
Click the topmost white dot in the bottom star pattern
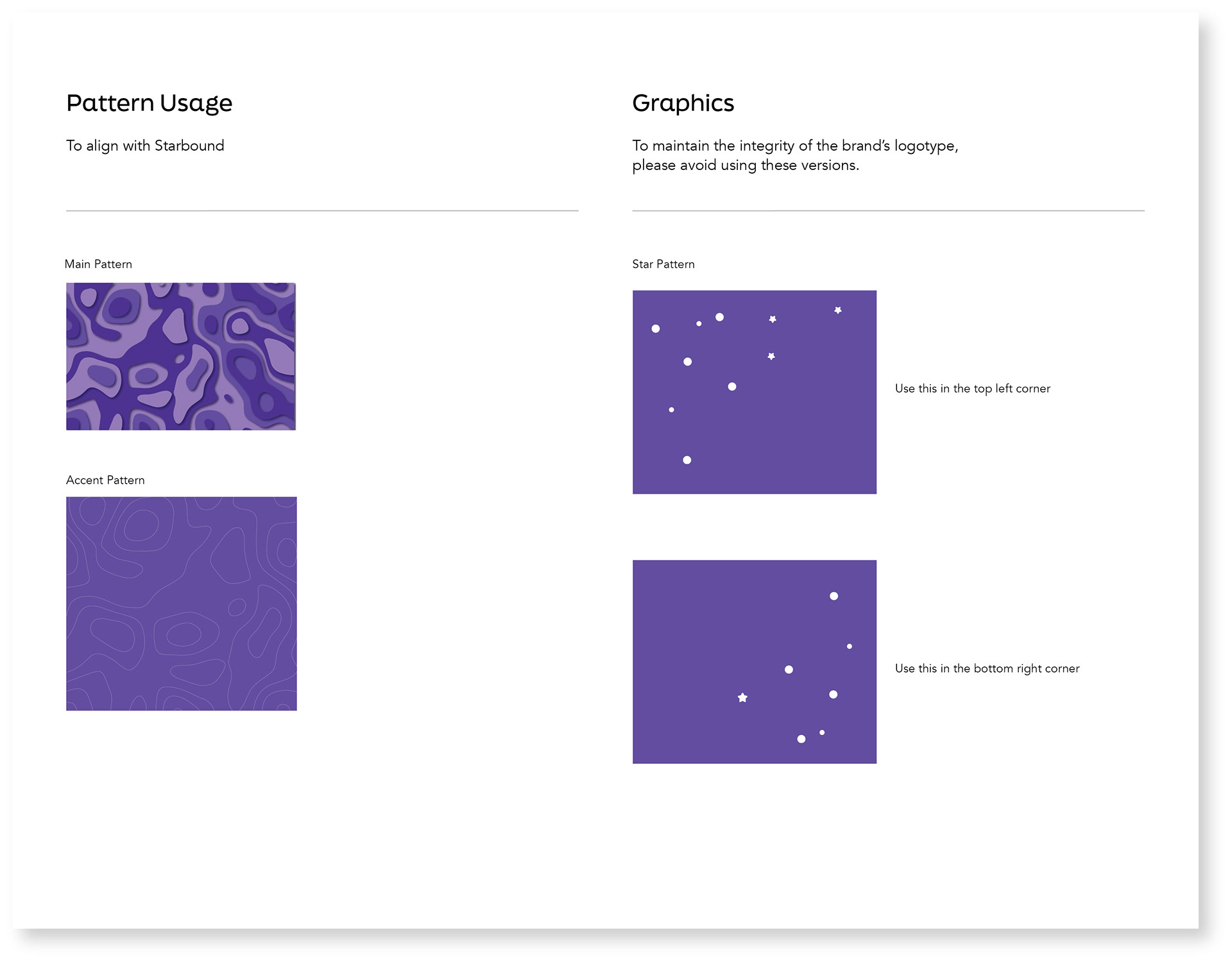pyautogui.click(x=834, y=596)
